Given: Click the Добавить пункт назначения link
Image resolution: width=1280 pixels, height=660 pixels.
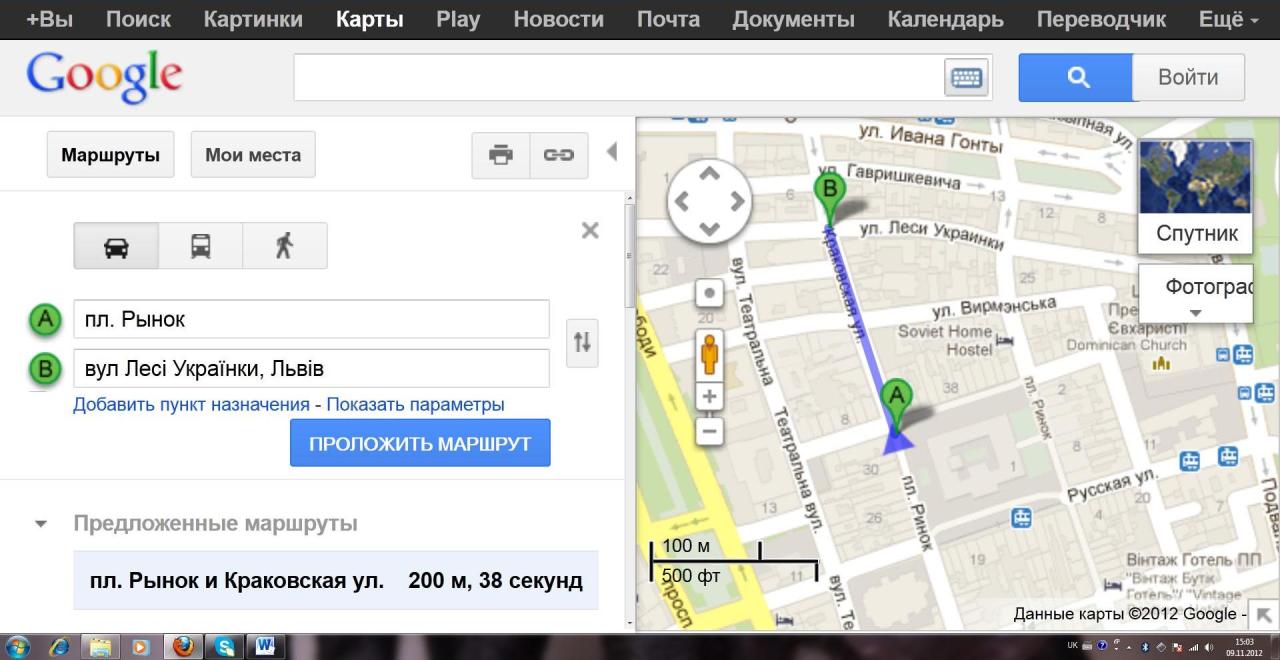Looking at the screenshot, I should tap(191, 405).
